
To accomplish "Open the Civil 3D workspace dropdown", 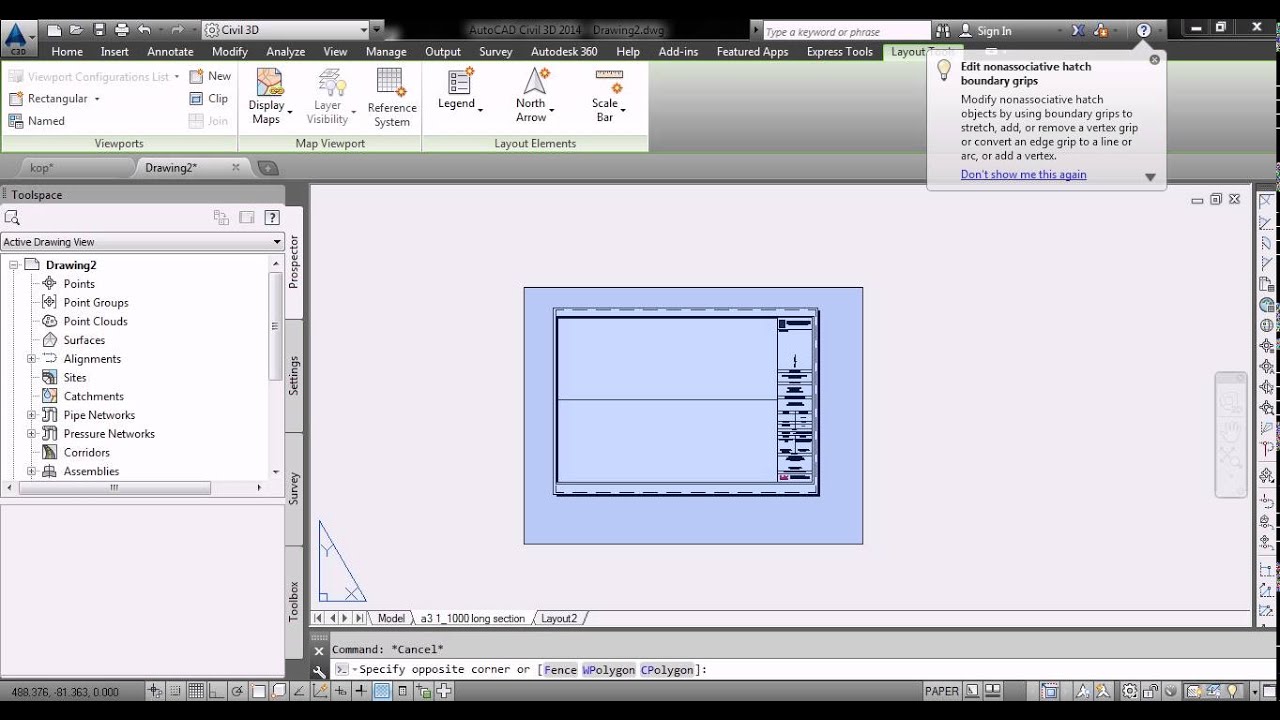I will pos(284,30).
